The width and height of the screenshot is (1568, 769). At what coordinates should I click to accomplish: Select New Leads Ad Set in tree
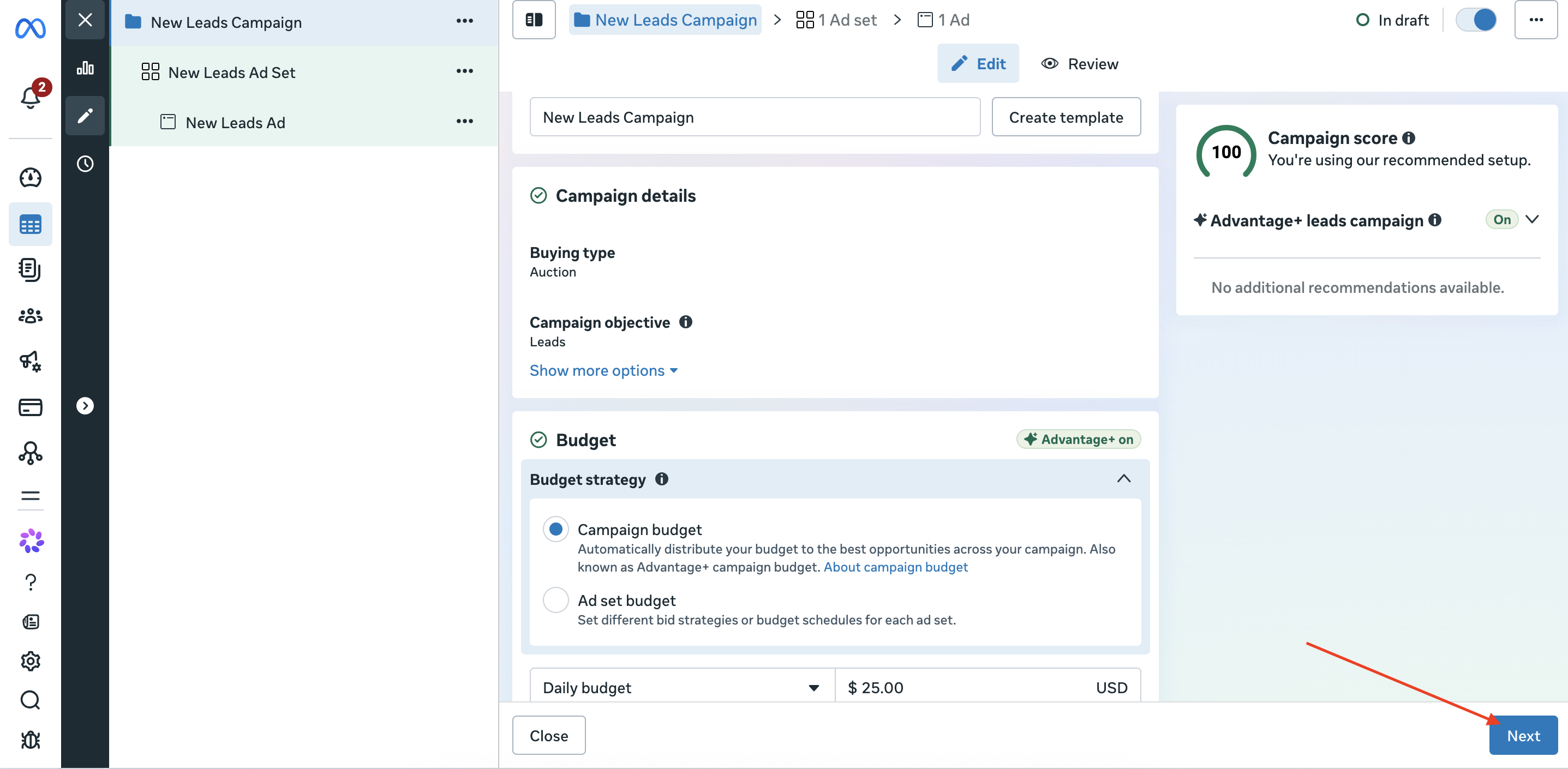point(303,73)
